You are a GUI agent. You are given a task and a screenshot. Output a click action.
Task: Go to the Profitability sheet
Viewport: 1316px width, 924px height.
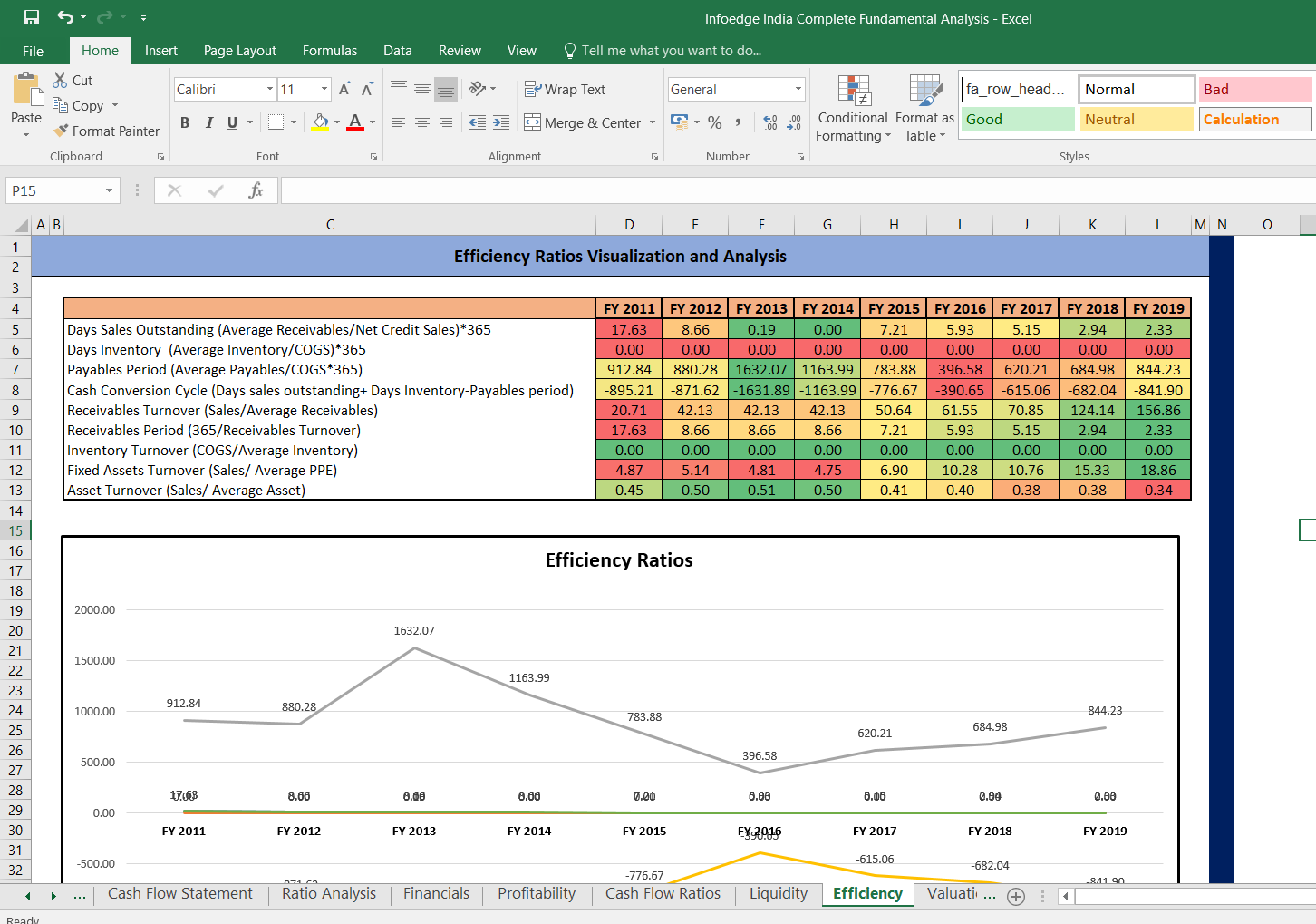[537, 893]
